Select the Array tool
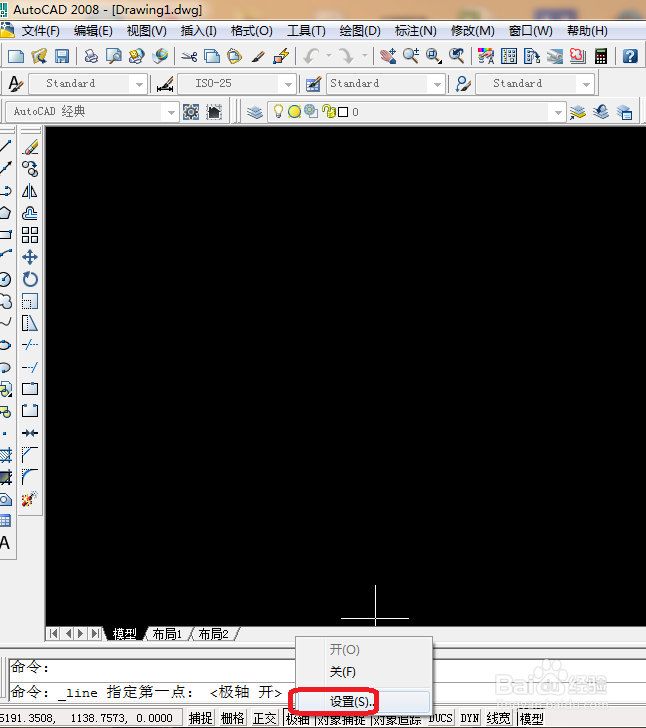This screenshot has height=728, width=646. [30, 235]
